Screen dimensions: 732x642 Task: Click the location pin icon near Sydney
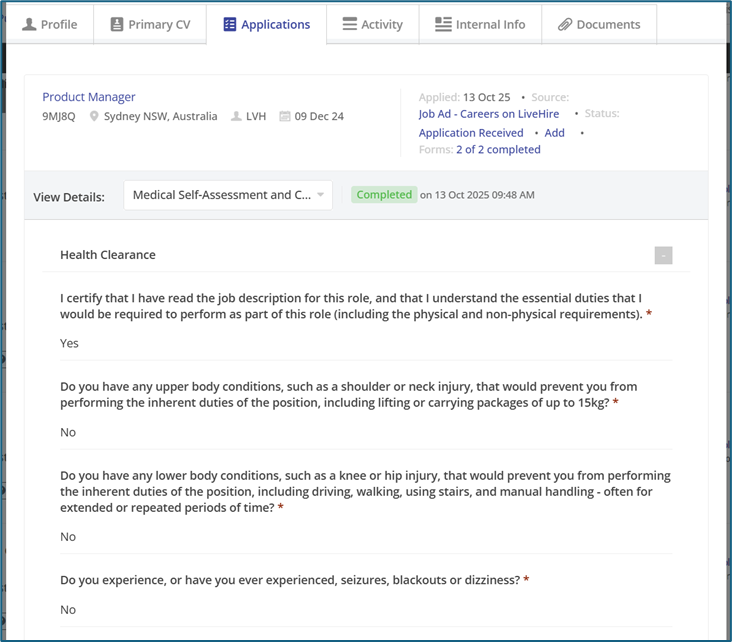tap(94, 117)
